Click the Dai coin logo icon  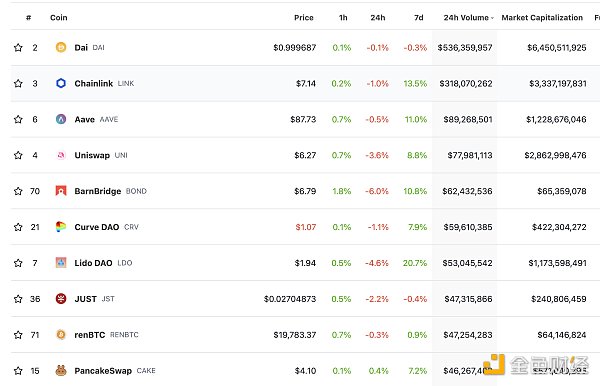click(x=61, y=47)
